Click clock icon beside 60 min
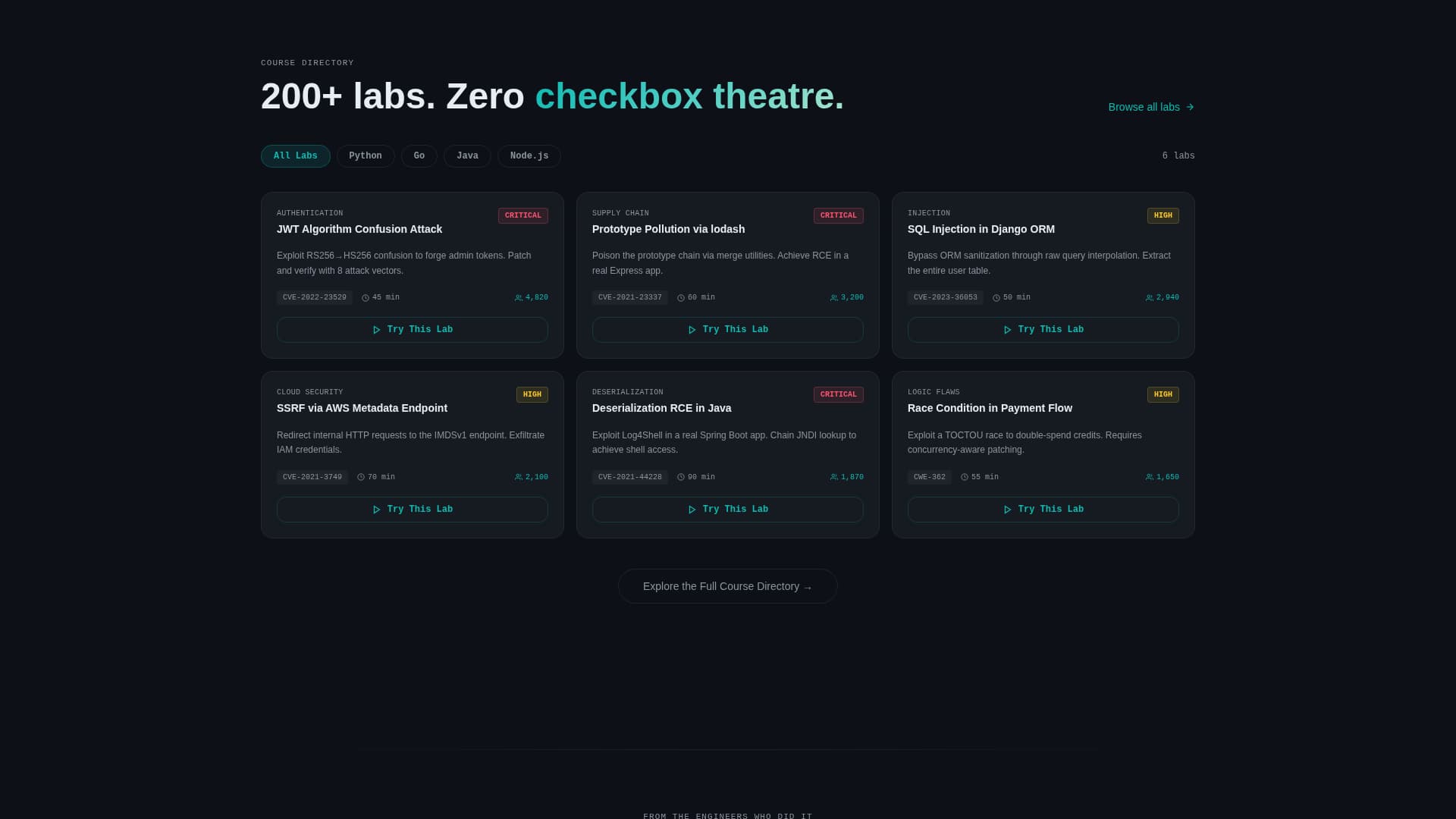Screen dimensions: 1456x819 tap(681, 298)
